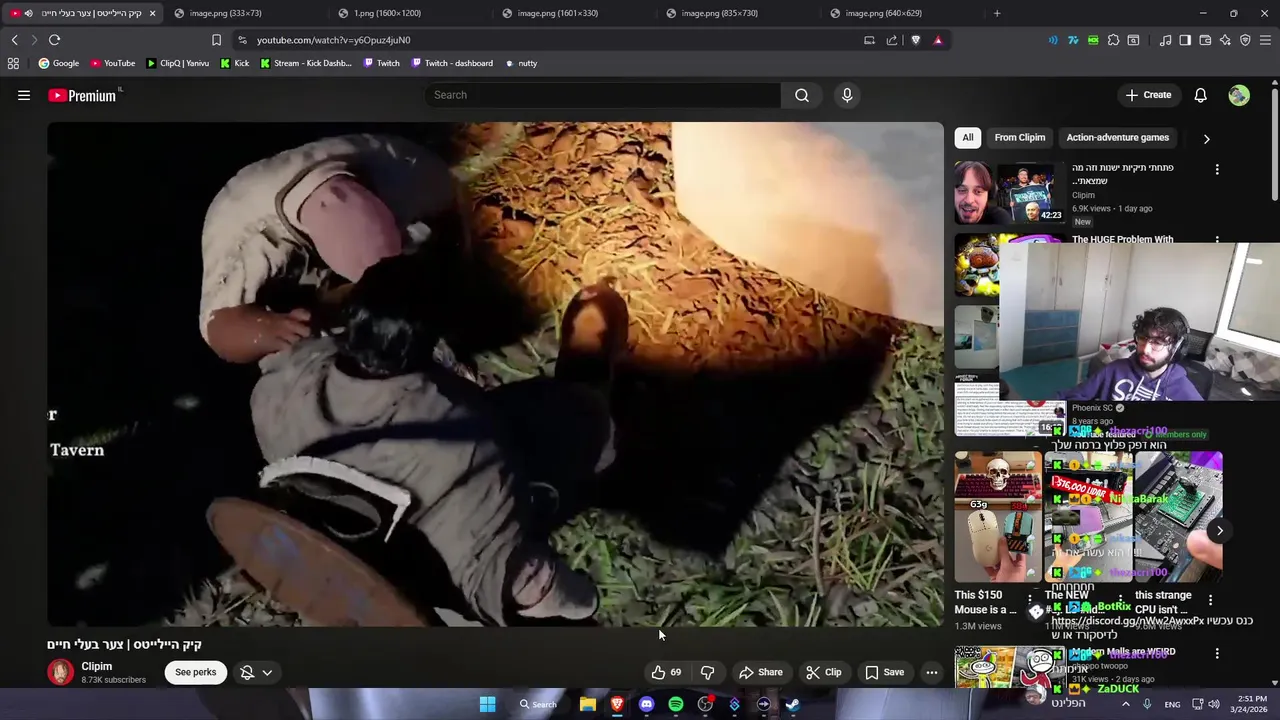Image resolution: width=1280 pixels, height=720 pixels.
Task: Open Brave Shields lion icon
Action: 915,40
